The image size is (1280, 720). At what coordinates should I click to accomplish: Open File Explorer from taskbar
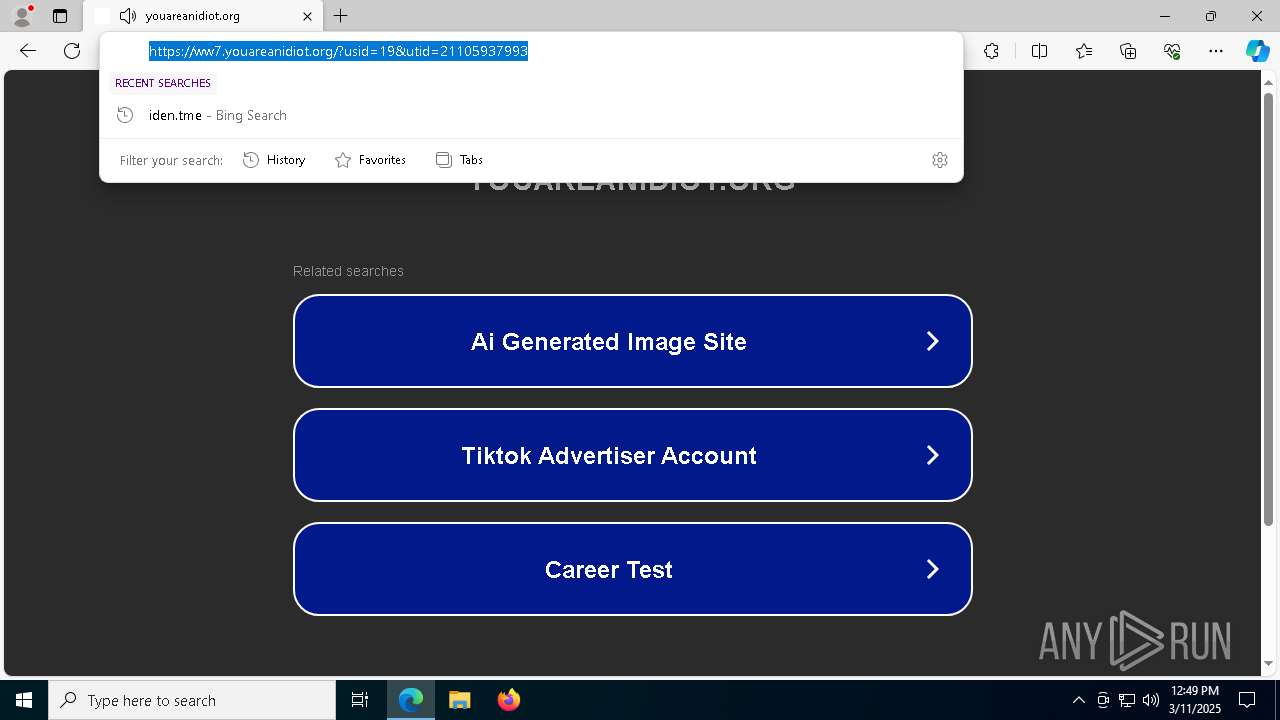(x=459, y=700)
